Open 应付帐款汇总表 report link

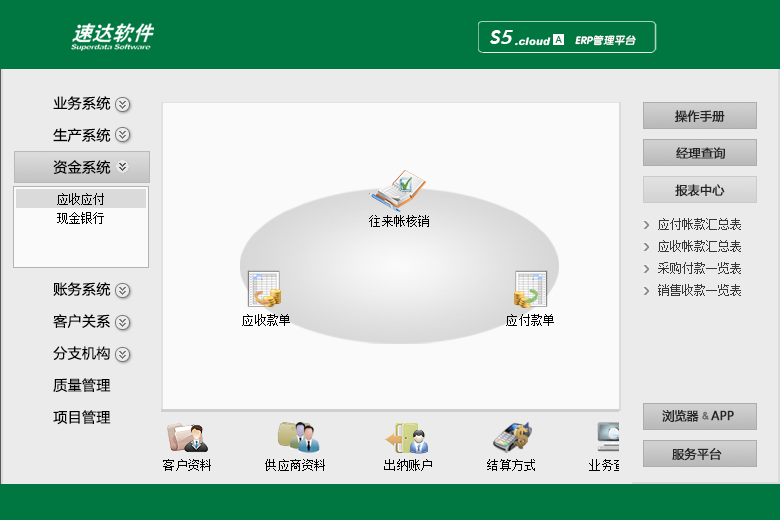[x=699, y=224]
